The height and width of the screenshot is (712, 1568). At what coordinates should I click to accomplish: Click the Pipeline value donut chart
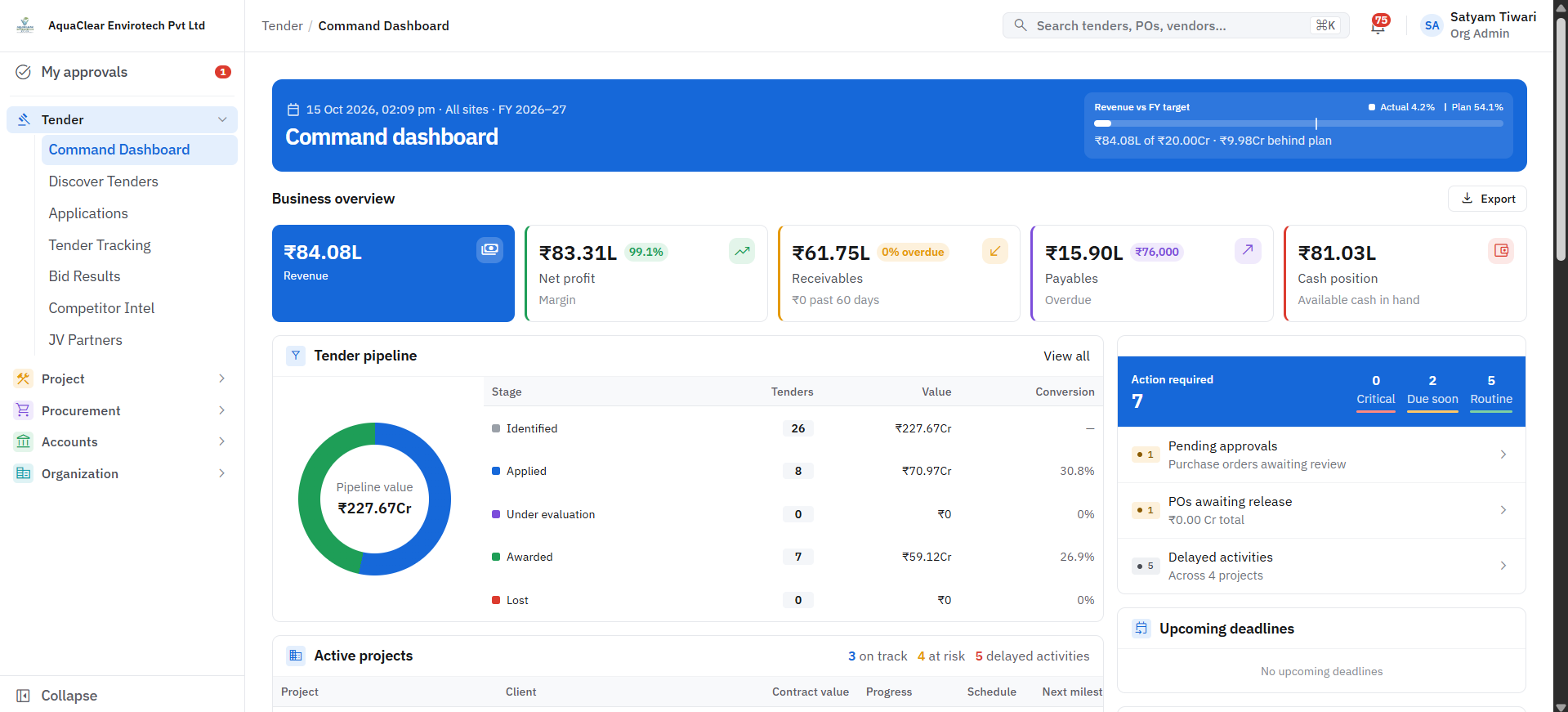click(374, 499)
